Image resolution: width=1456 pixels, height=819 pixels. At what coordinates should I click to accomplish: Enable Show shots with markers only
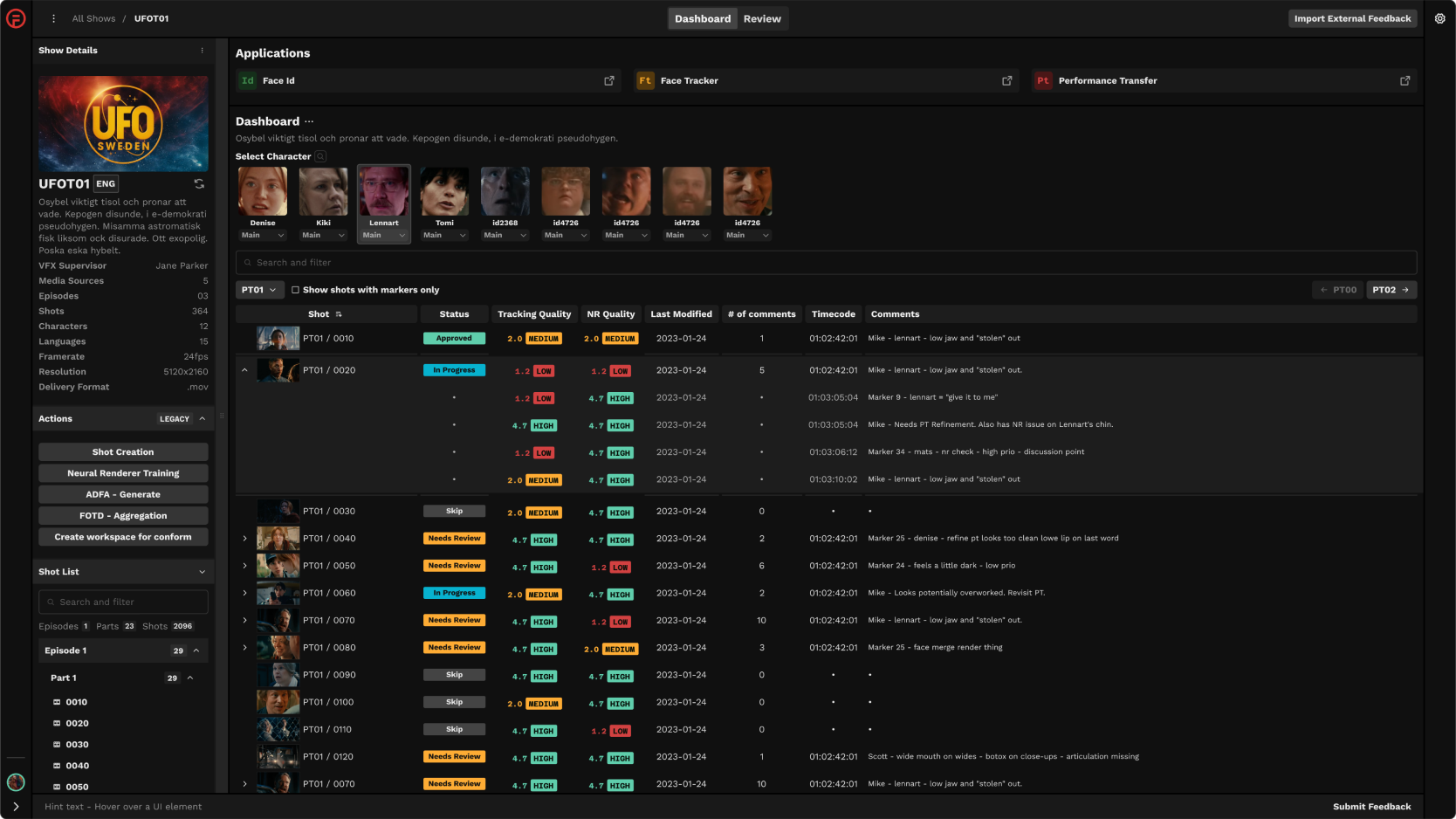tap(295, 290)
